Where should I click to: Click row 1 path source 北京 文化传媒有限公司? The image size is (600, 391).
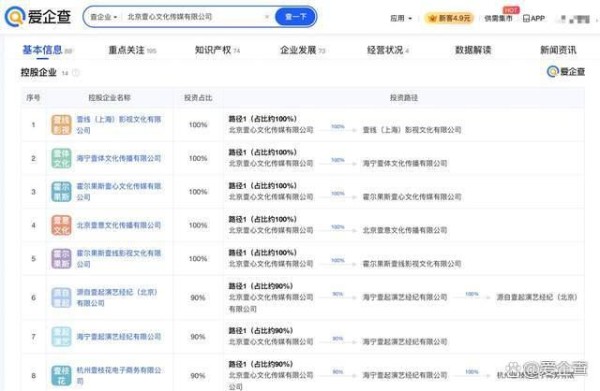(x=271, y=130)
